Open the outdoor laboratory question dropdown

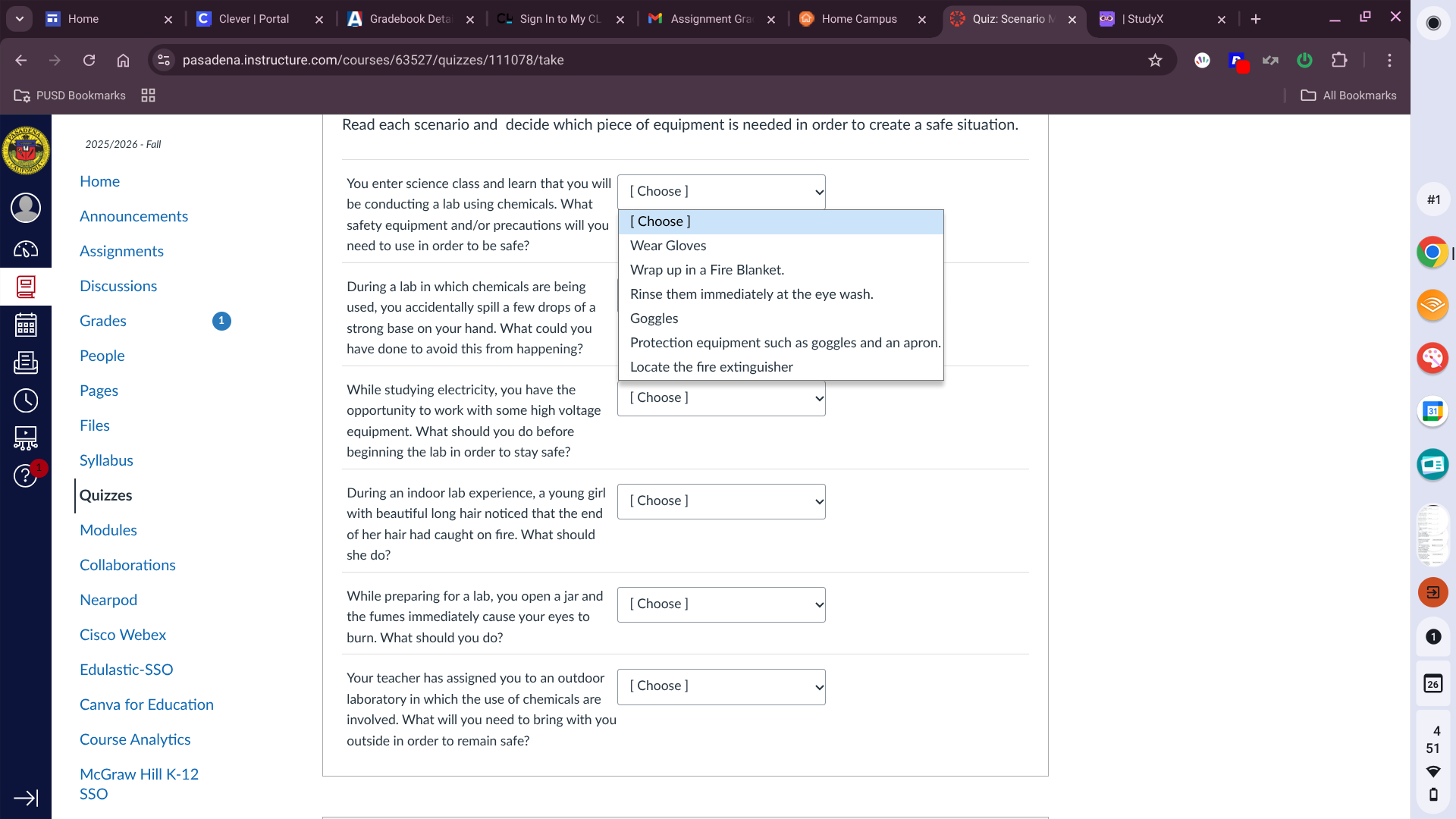point(720,686)
